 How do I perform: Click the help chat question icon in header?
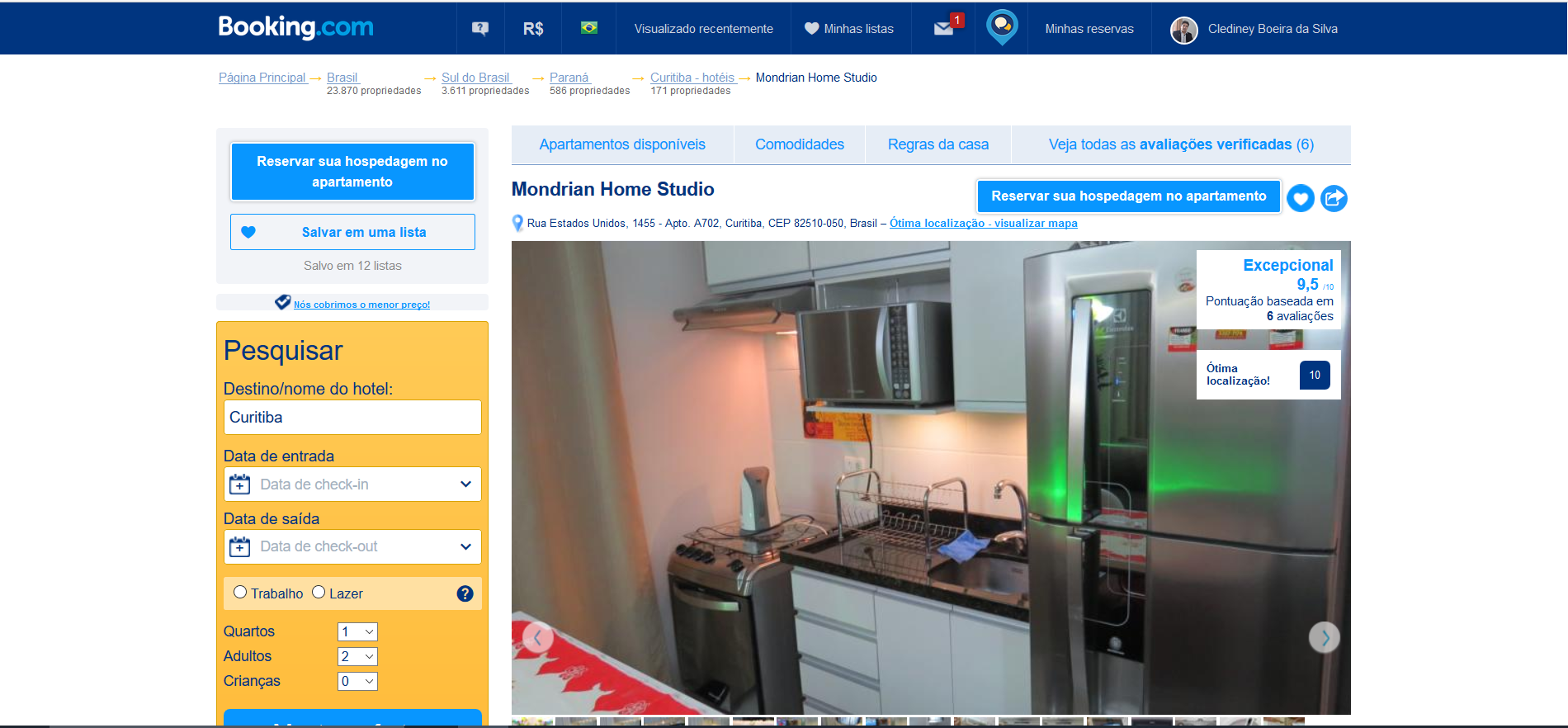[x=479, y=29]
